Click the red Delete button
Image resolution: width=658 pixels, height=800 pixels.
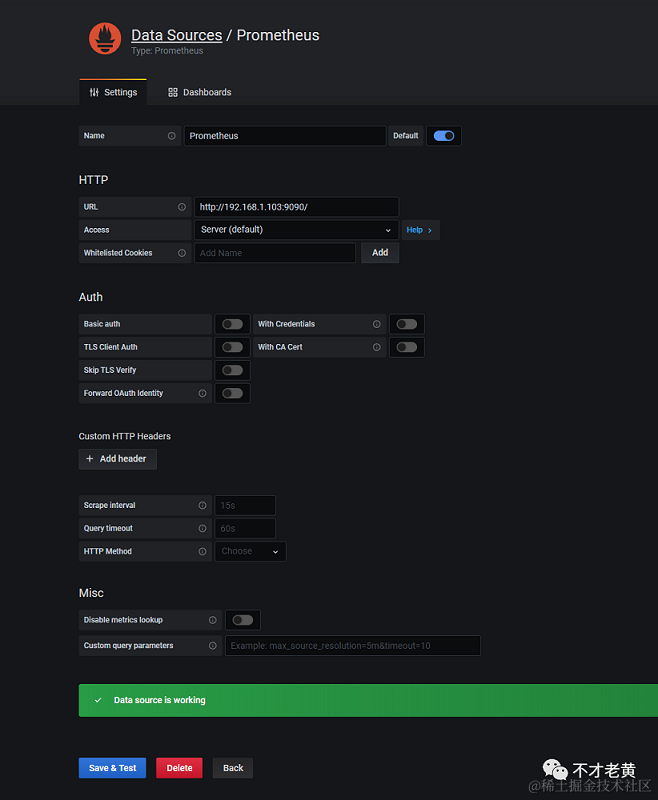179,768
